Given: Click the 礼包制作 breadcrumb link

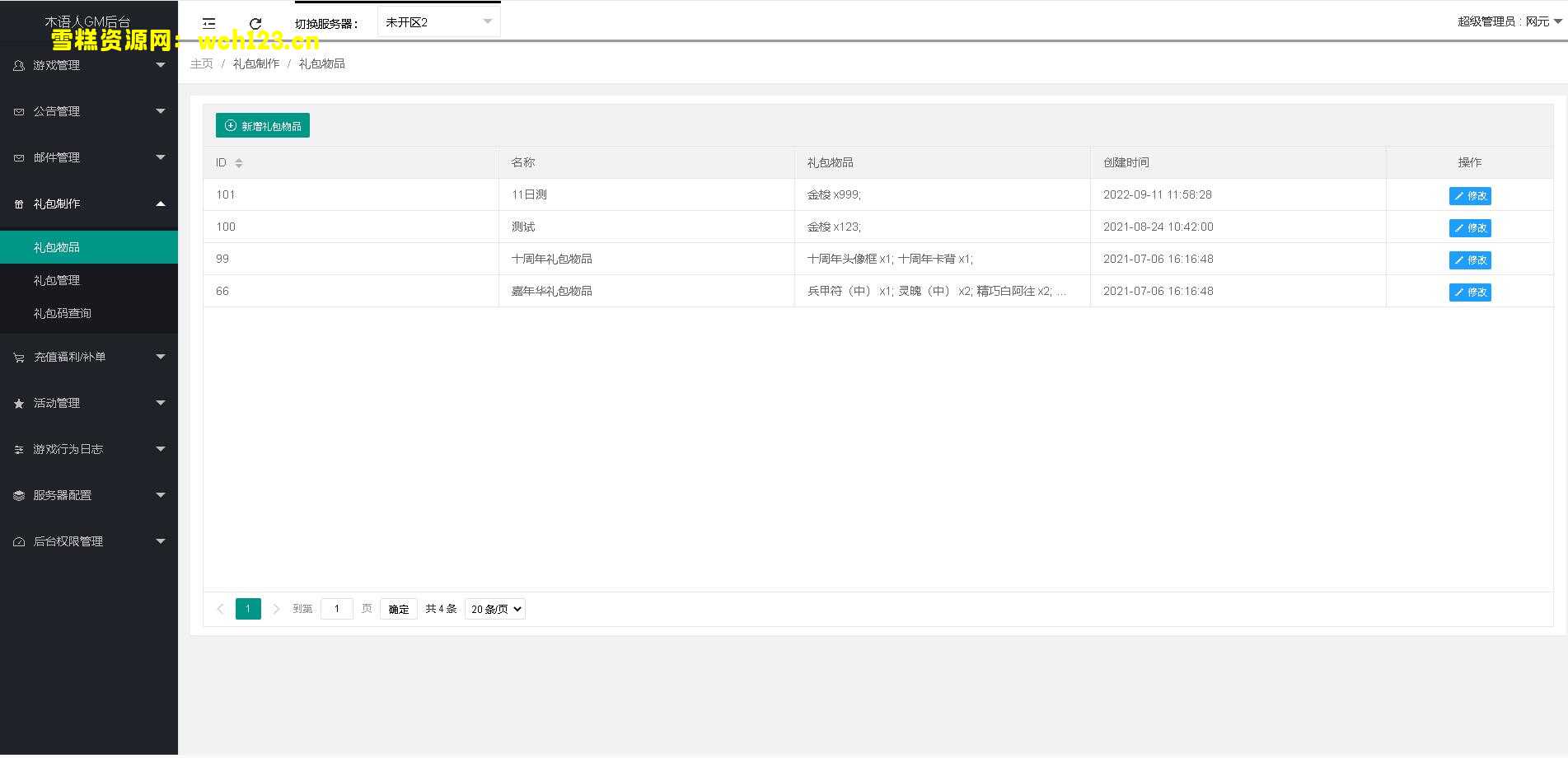Looking at the screenshot, I should pos(256,63).
